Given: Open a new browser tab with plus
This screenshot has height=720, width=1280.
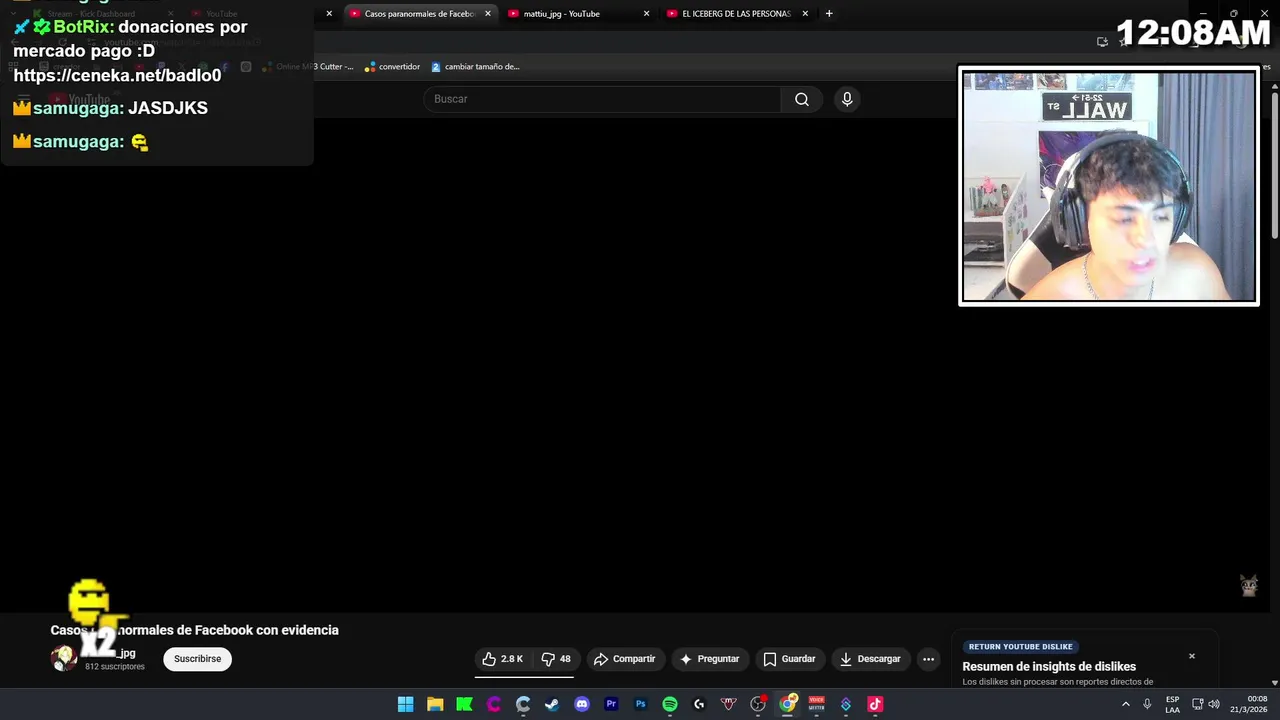Looking at the screenshot, I should pyautogui.click(x=829, y=14).
